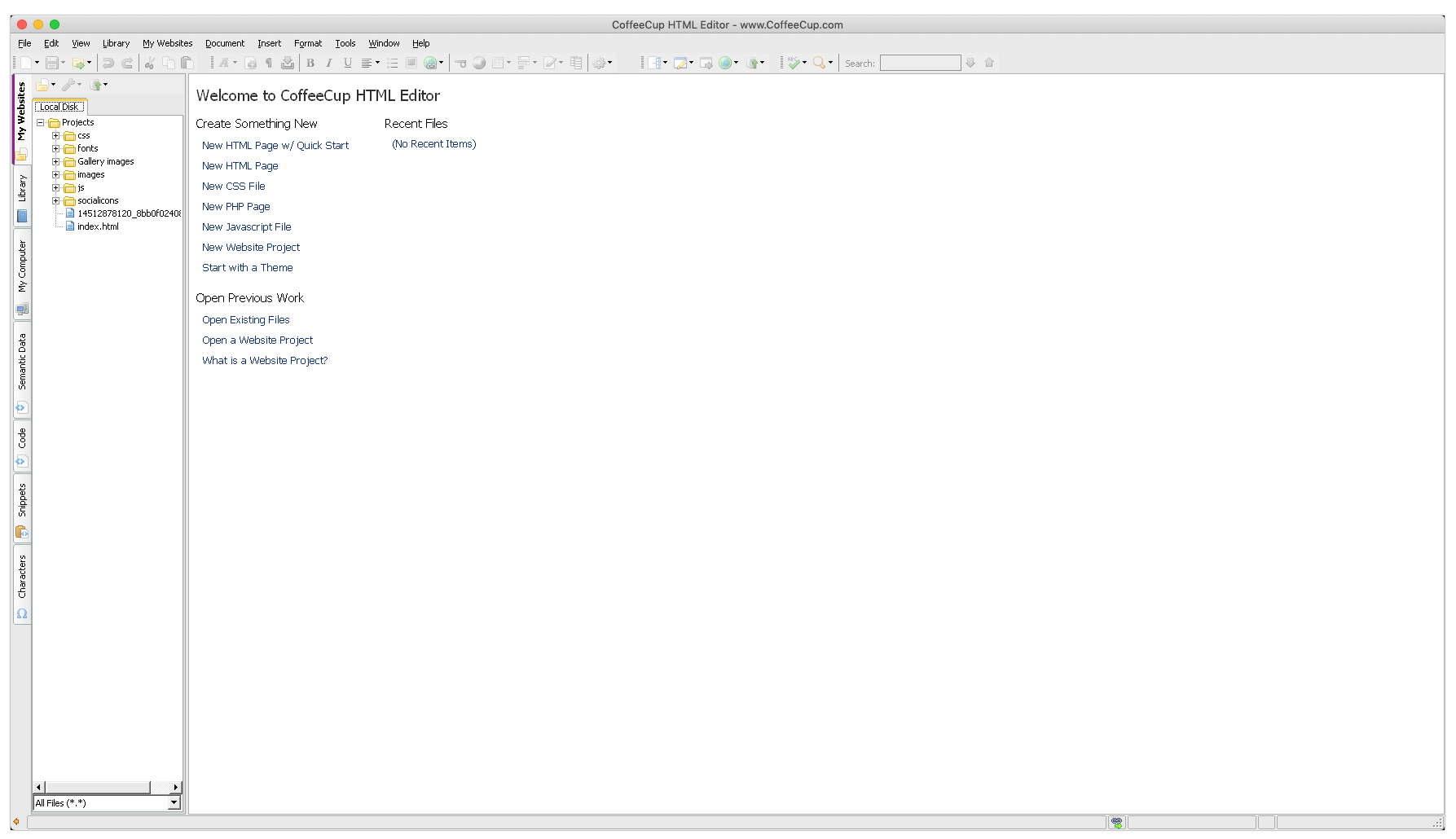
Task: Click the New document toolbar icon
Action: (x=26, y=63)
